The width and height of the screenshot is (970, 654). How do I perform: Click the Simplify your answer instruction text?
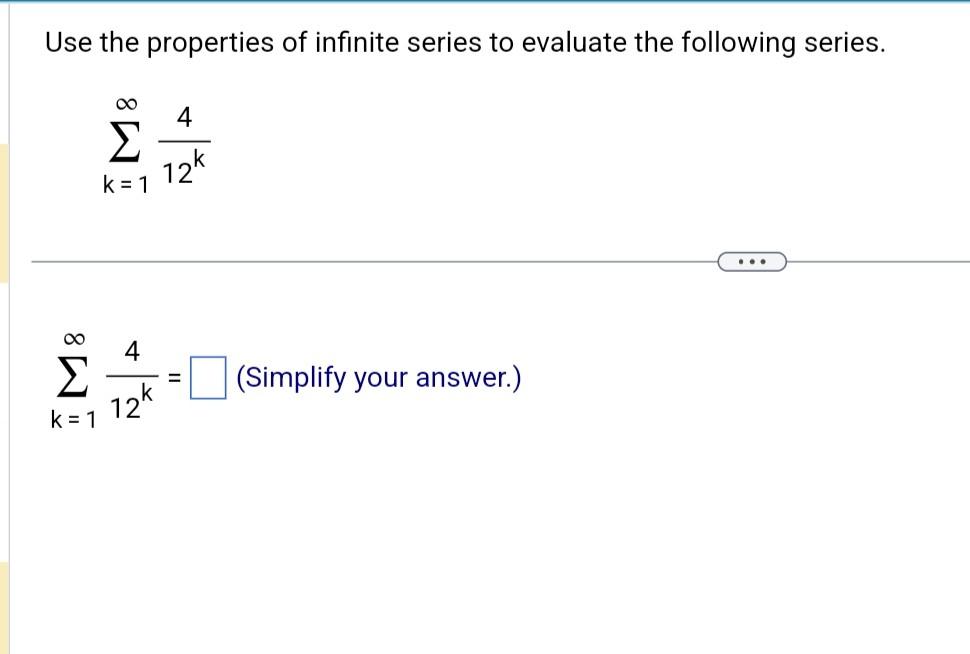(x=377, y=377)
